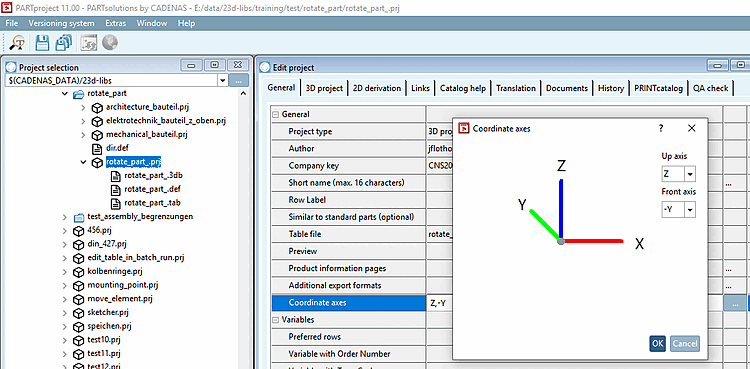Viewport: 750px width, 369px height.
Task: Expand the 456.prj node
Action: pyautogui.click(x=65, y=231)
